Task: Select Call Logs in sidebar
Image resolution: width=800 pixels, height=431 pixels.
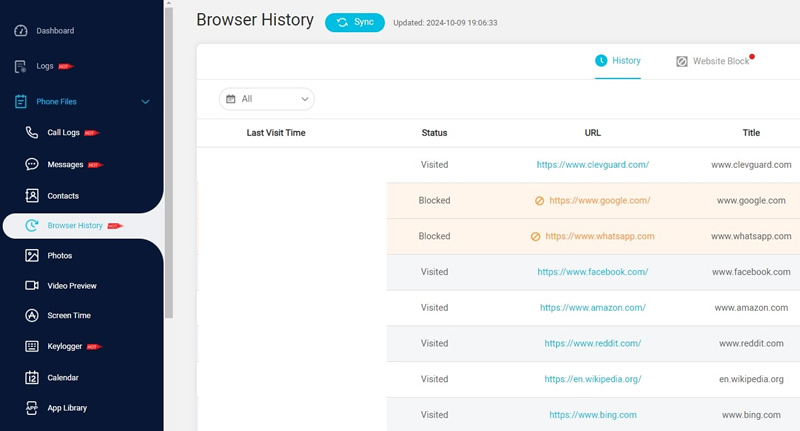Action: click(63, 133)
